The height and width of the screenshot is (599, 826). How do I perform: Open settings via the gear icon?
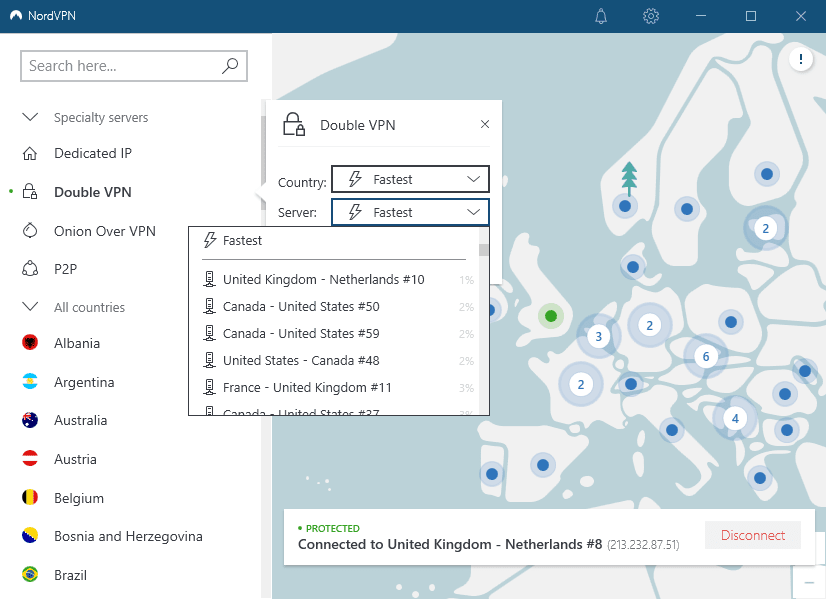coord(651,16)
